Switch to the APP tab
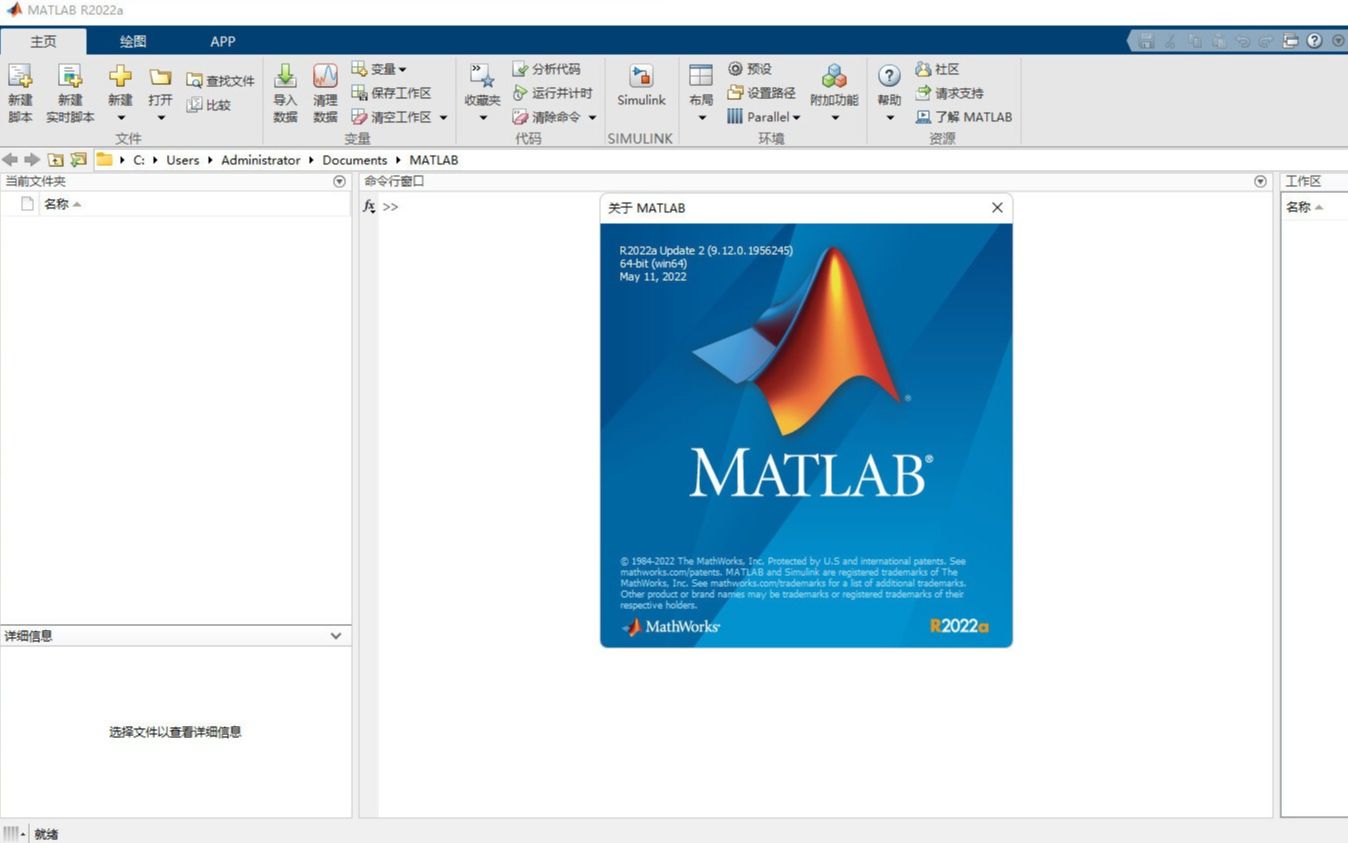 (x=223, y=41)
